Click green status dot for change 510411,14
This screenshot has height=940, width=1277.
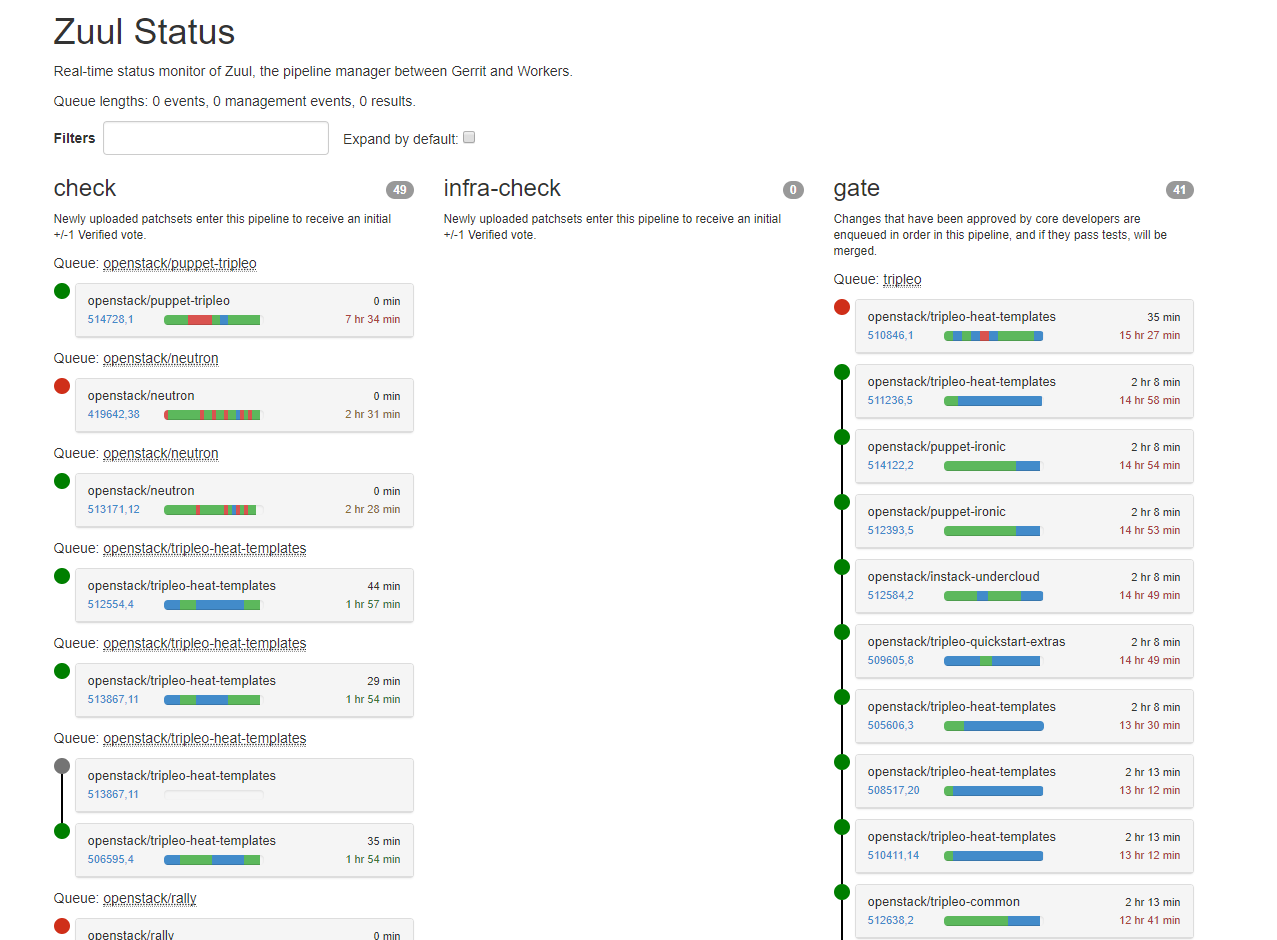point(842,827)
